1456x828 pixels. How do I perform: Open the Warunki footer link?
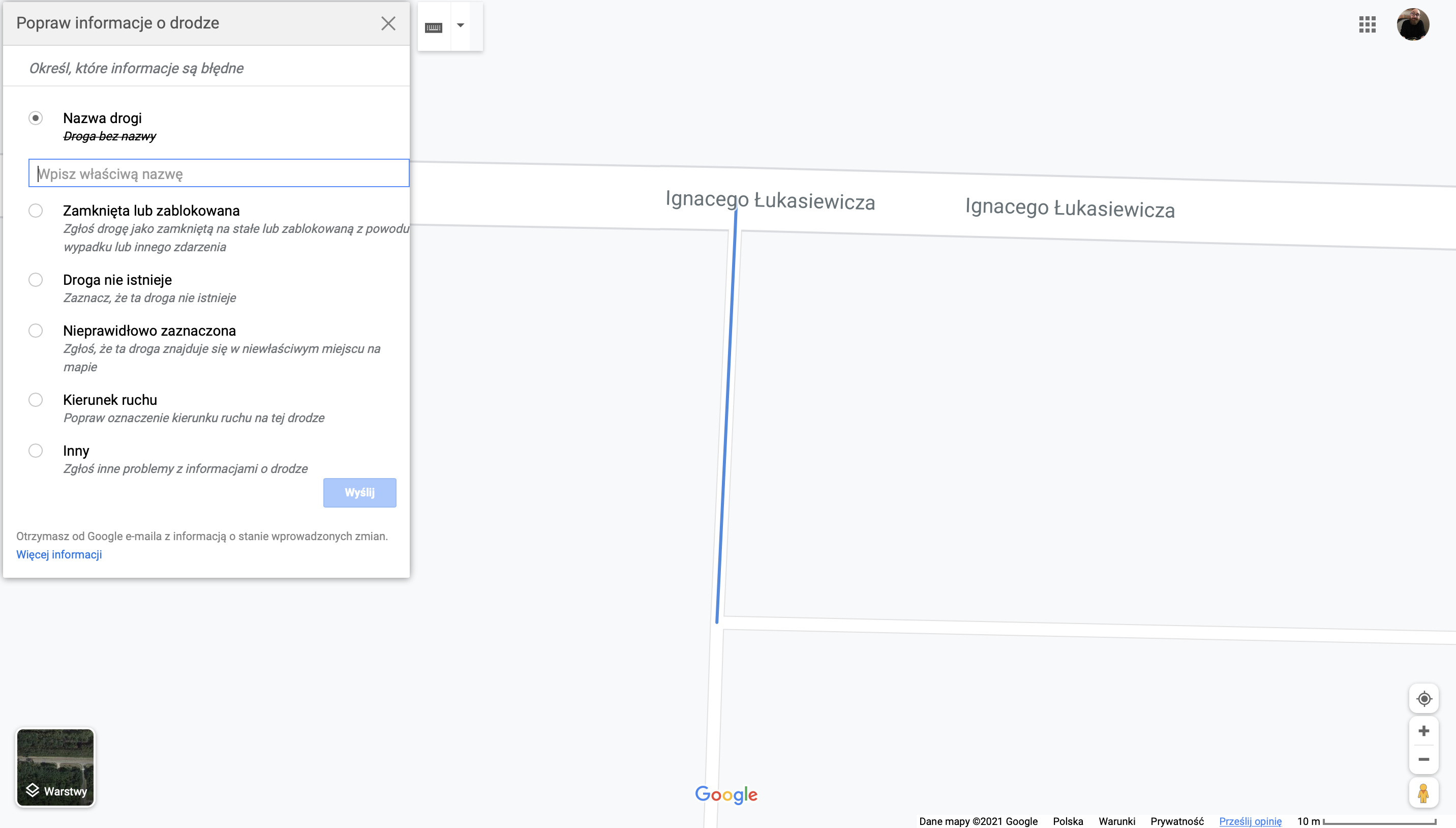[1116, 821]
